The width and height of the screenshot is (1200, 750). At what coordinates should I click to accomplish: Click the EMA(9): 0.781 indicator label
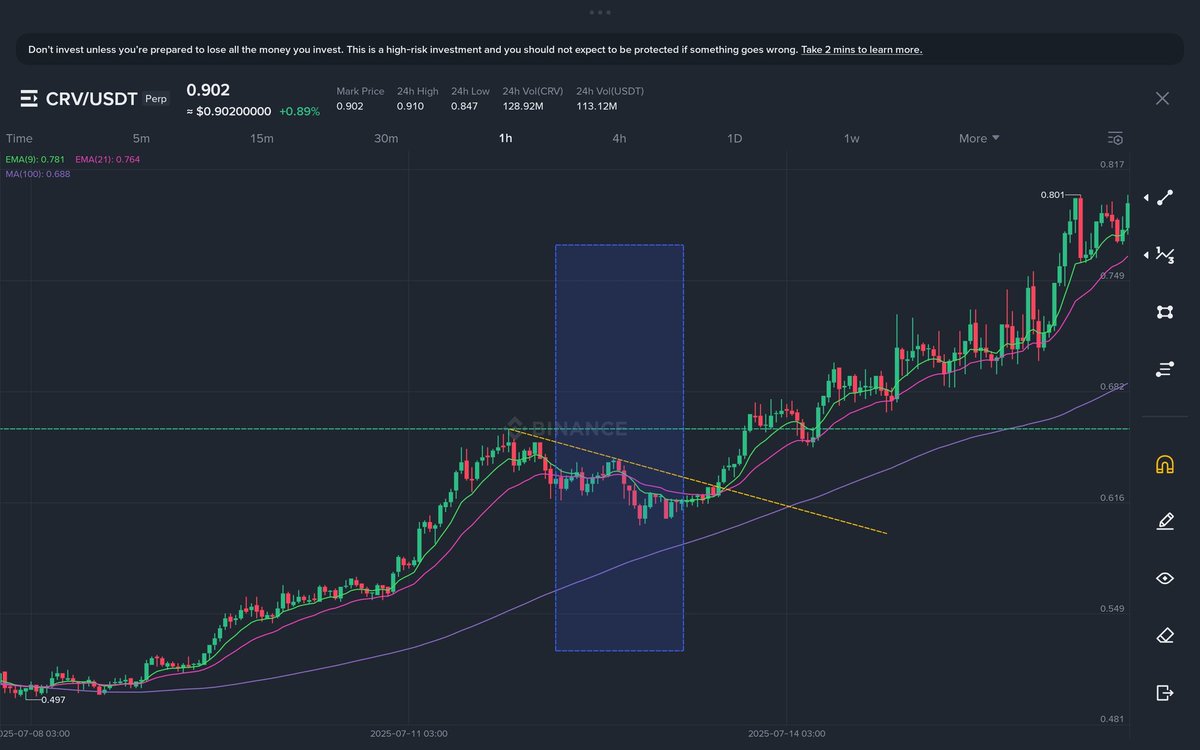click(x=36, y=160)
